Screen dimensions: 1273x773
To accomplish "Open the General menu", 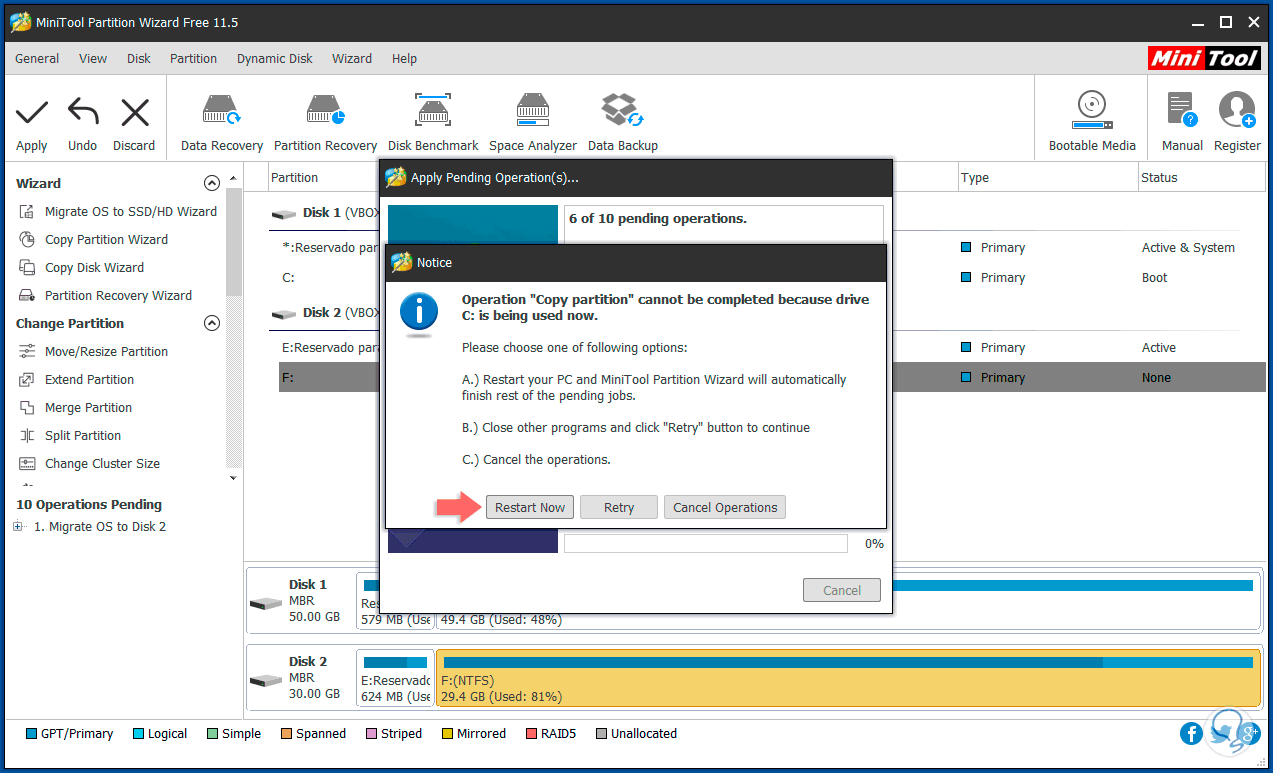I will [37, 58].
